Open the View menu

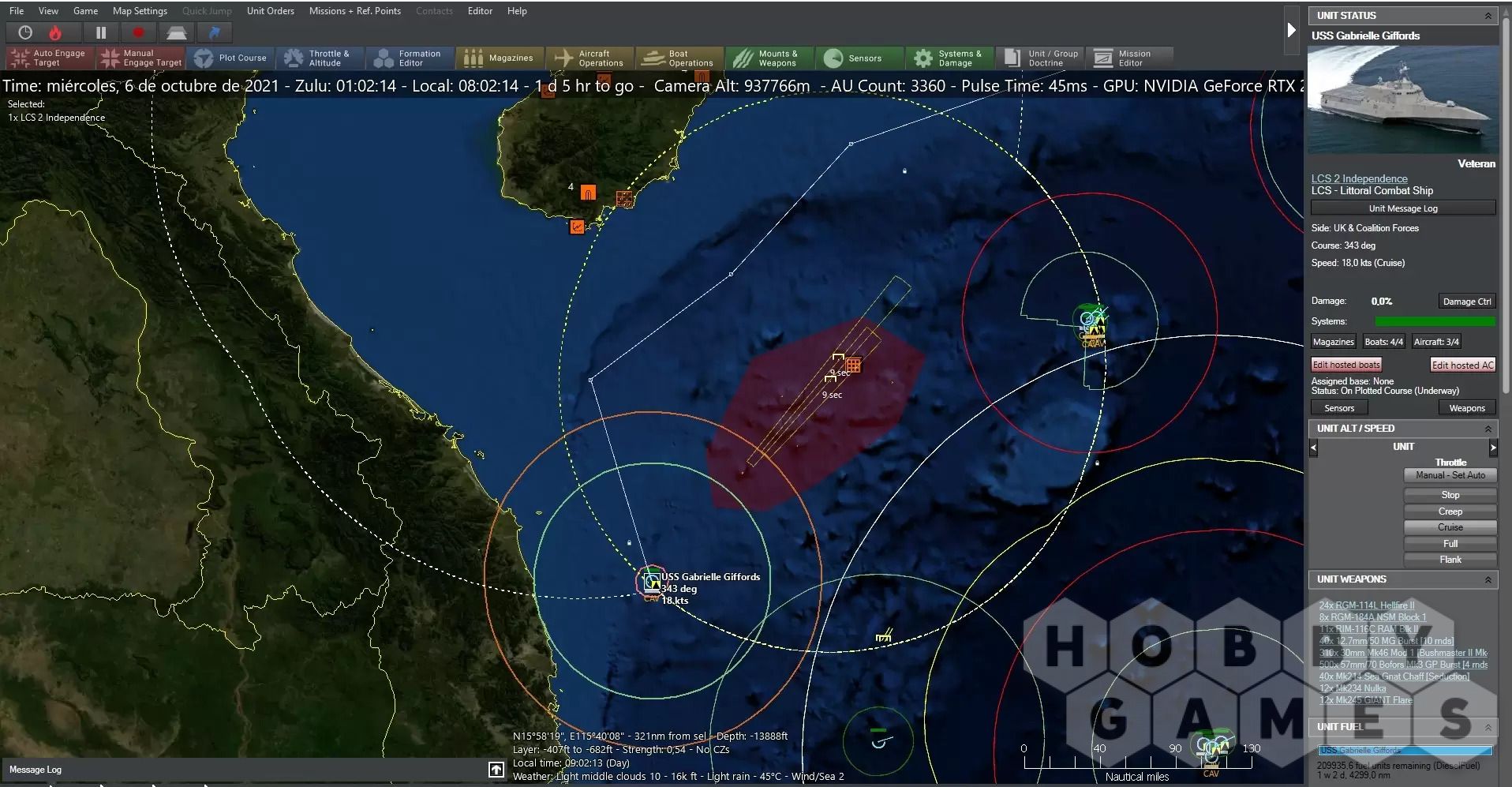48,11
